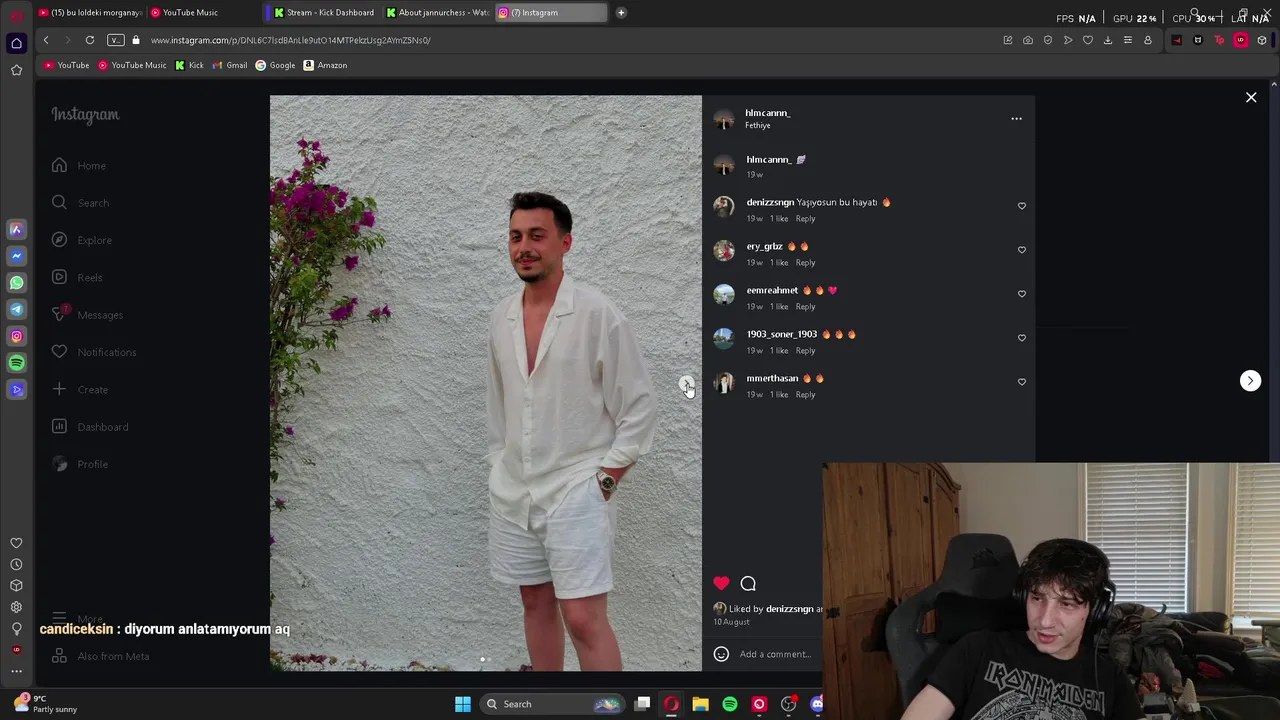Switch to About jannurchess tab
This screenshot has width=1280, height=720.
[437, 12]
